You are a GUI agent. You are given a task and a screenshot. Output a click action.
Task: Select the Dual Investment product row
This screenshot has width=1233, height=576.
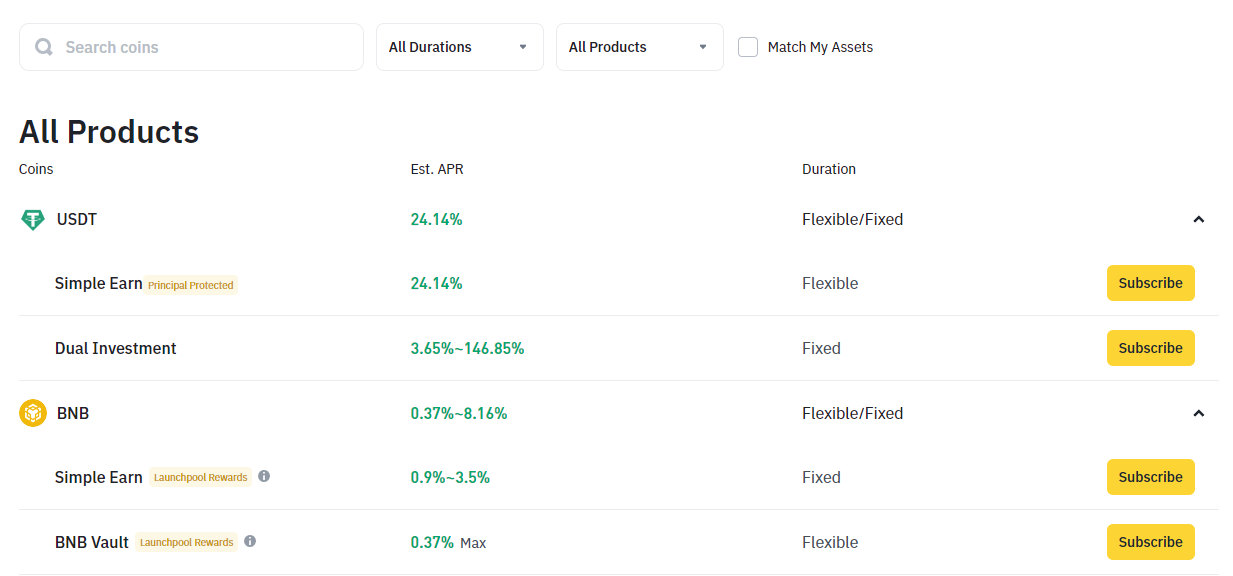[618, 348]
